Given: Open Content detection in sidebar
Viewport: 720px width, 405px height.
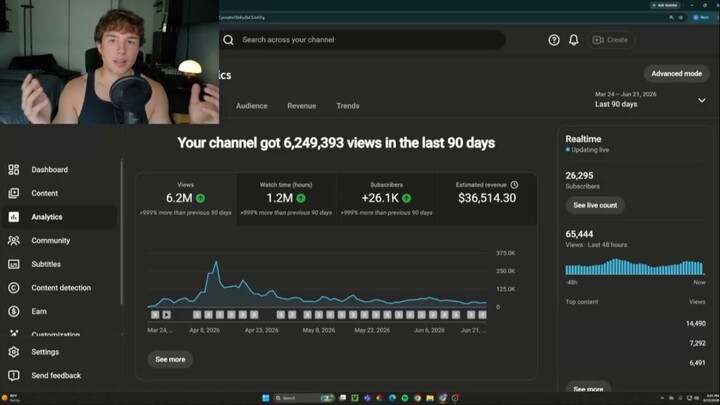Looking at the screenshot, I should 61,288.
